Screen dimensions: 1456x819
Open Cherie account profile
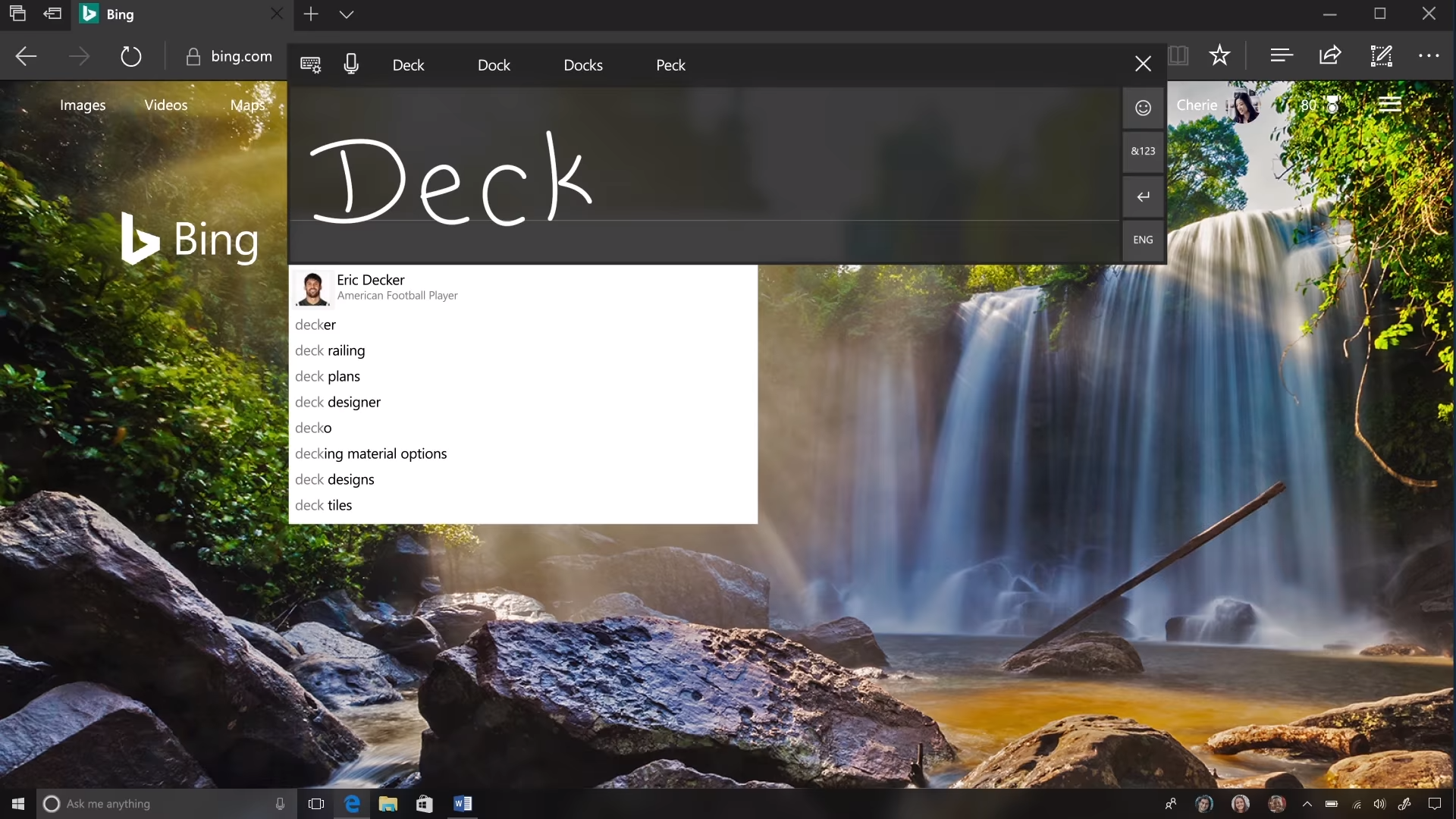pos(1197,105)
